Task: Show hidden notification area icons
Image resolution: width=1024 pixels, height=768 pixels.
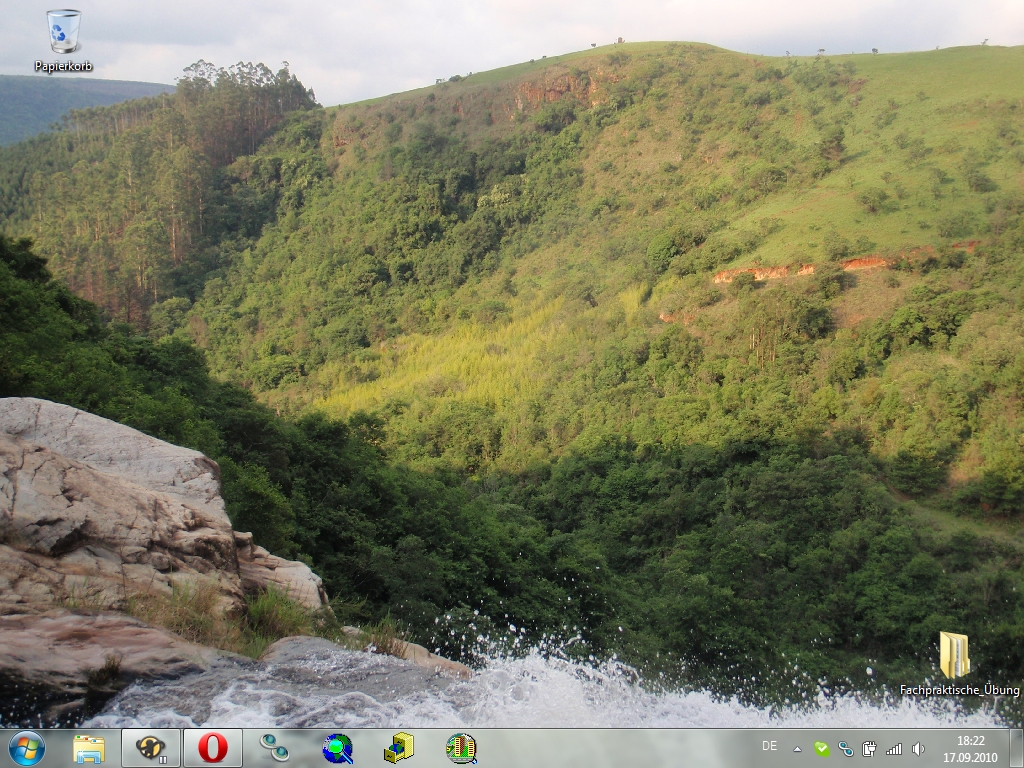Action: (x=797, y=749)
